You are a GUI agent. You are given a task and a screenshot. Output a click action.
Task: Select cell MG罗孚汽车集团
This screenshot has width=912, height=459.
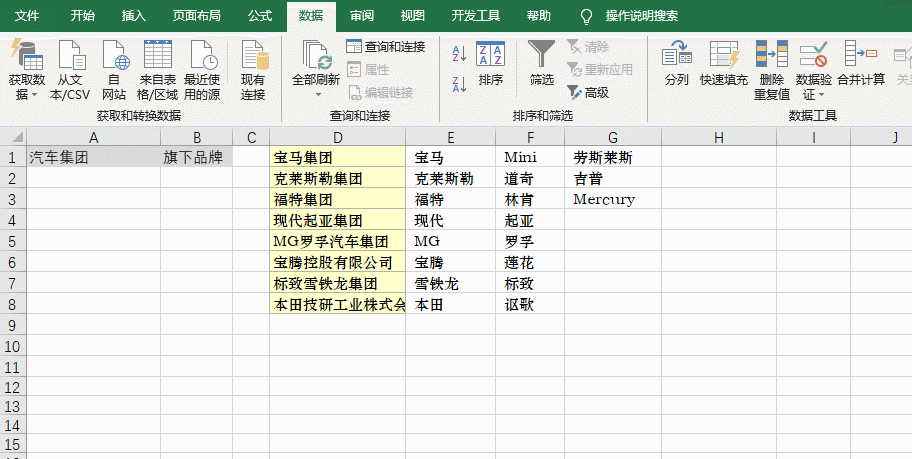coord(338,241)
